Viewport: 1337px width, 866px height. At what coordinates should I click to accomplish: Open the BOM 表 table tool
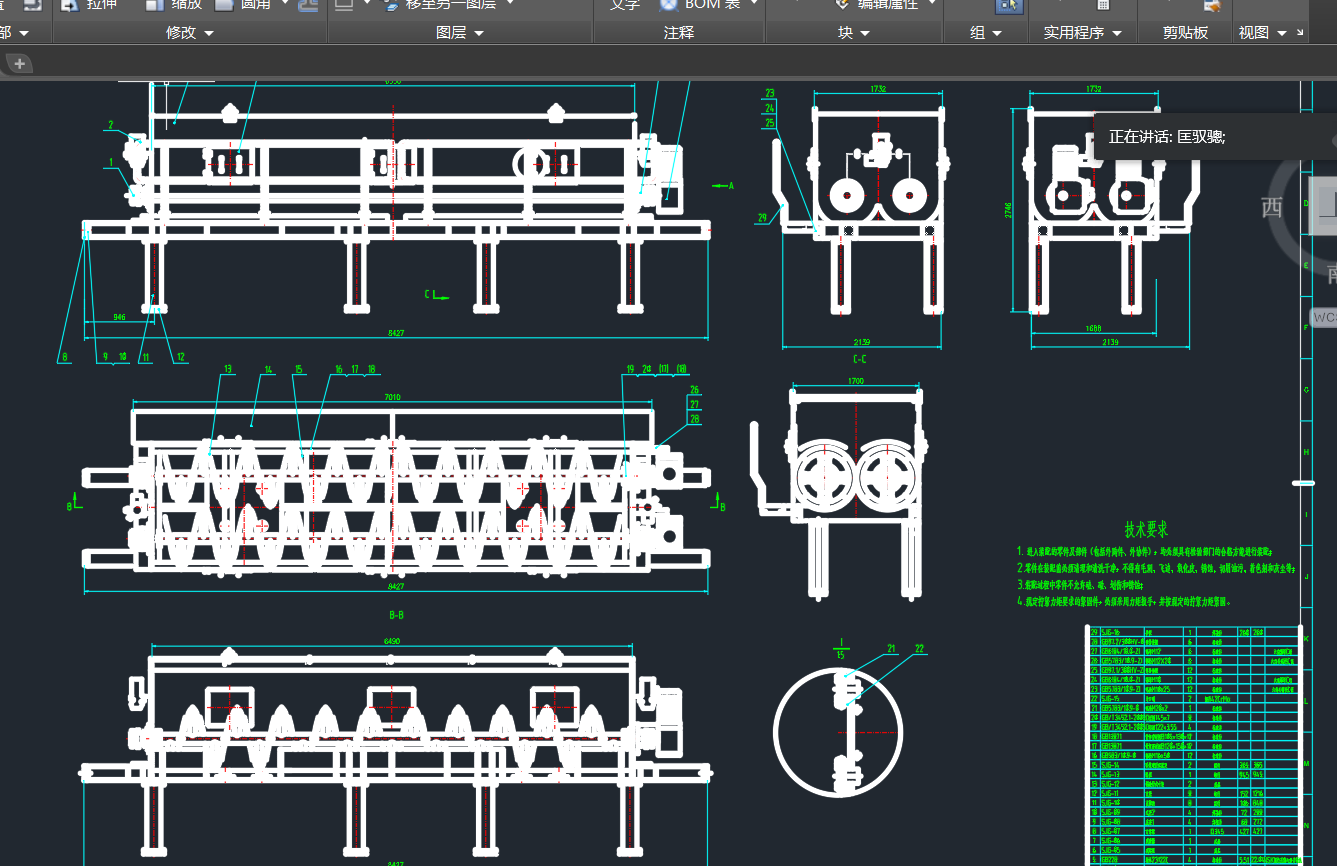coord(700,5)
